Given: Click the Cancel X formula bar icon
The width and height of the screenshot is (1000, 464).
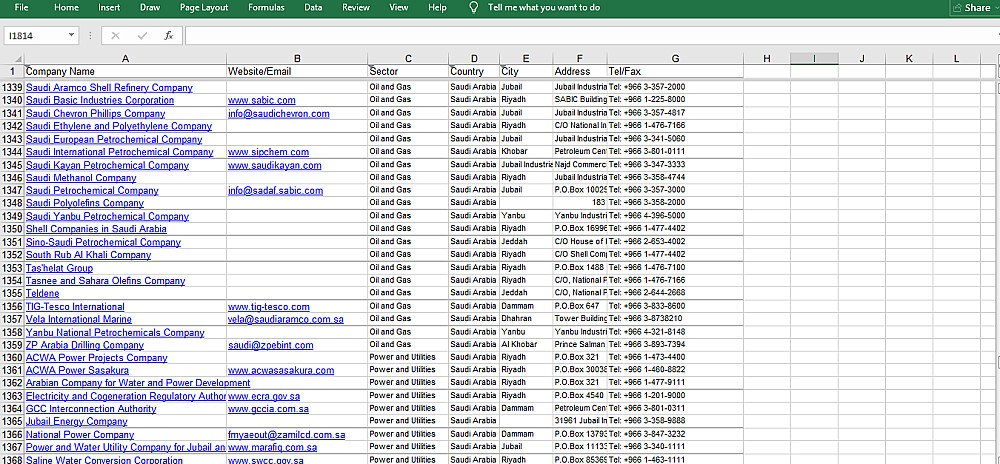Looking at the screenshot, I should (115, 36).
